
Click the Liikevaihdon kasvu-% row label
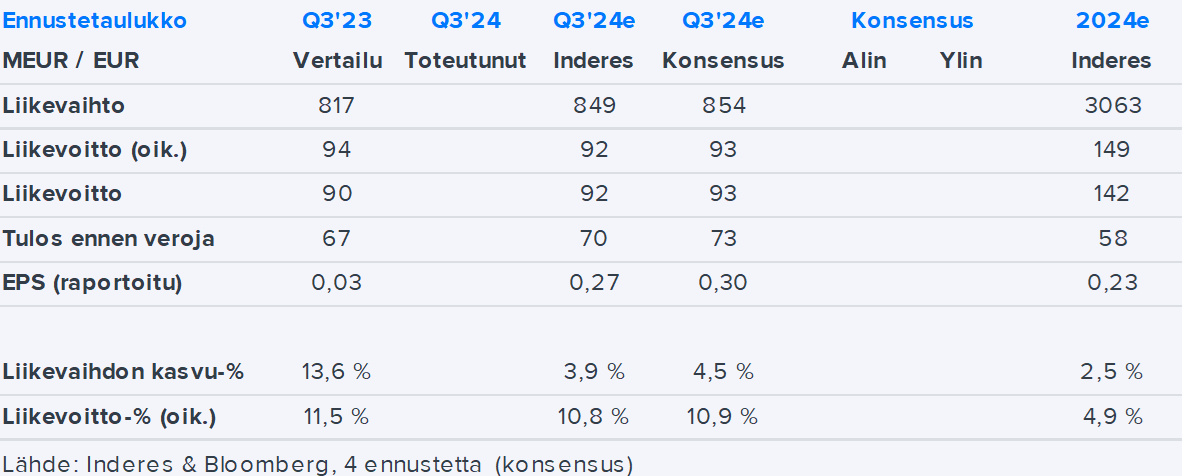tap(123, 372)
